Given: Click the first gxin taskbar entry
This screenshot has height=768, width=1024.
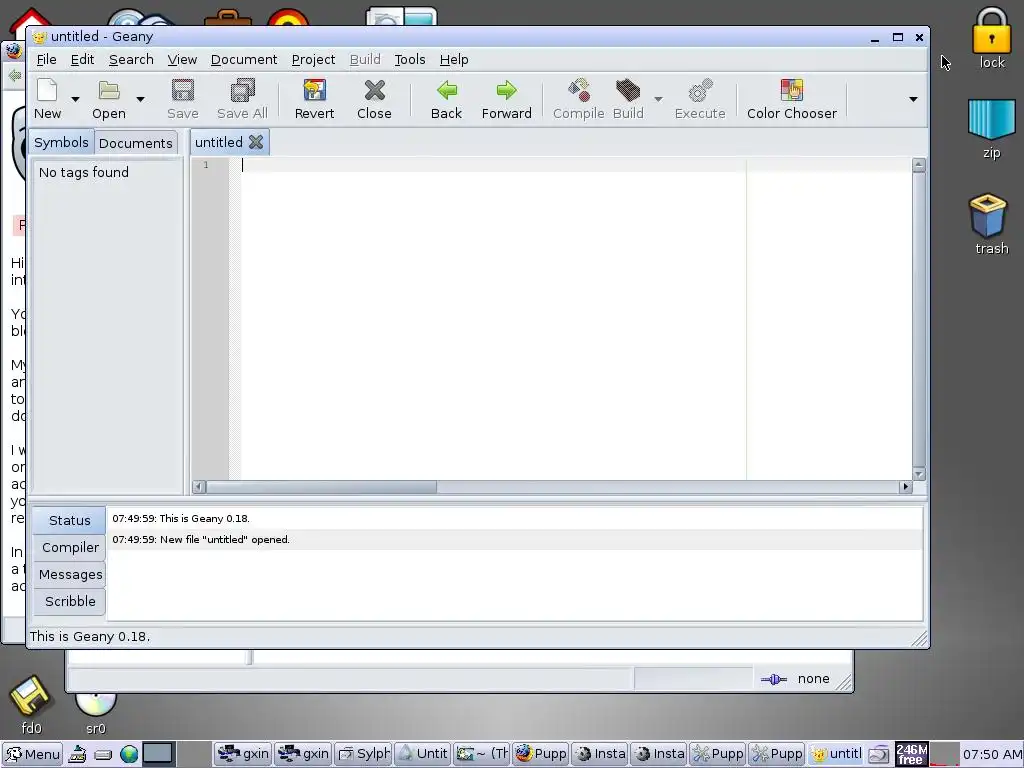Looking at the screenshot, I should coord(243,754).
